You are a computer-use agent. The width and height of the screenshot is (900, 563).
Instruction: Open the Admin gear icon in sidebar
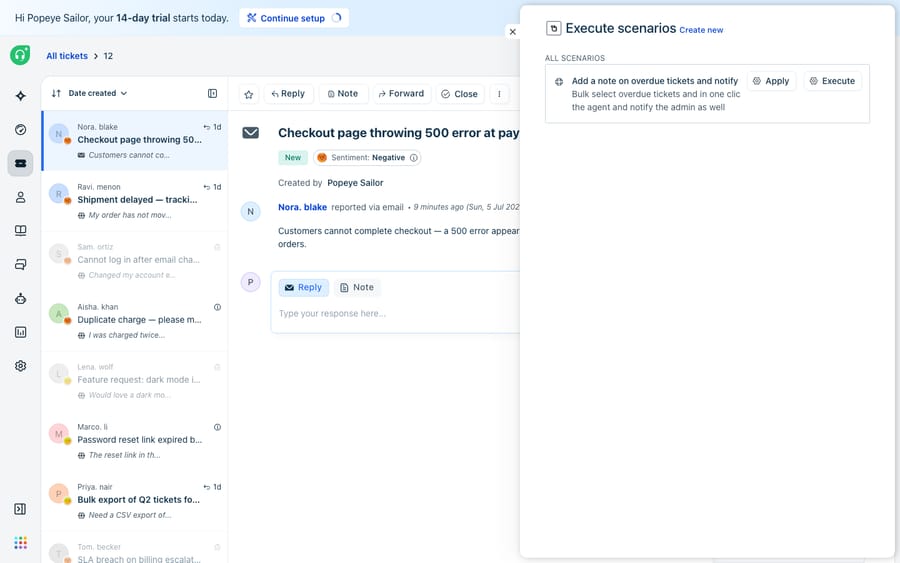click(x=21, y=366)
